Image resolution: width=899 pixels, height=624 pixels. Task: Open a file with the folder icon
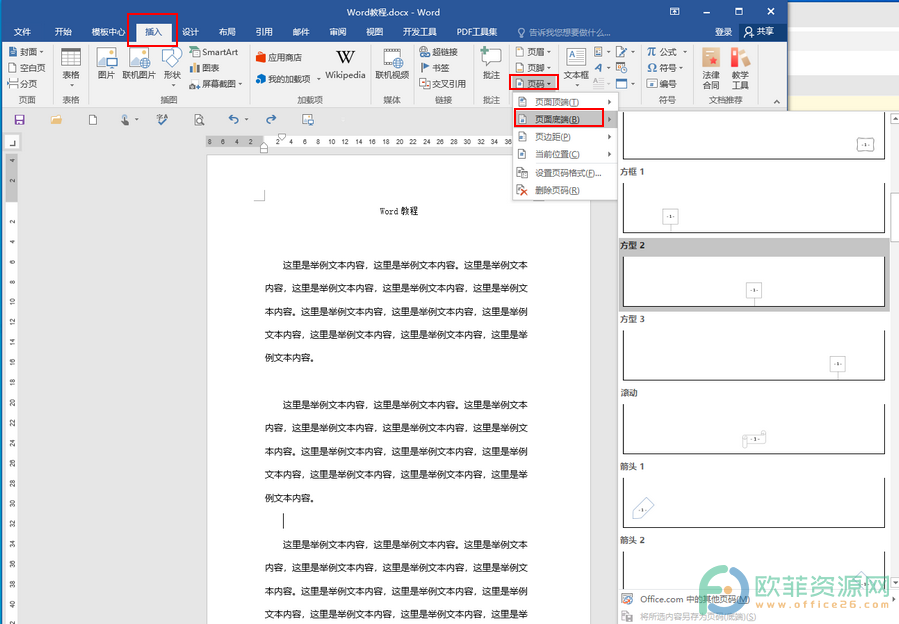(x=56, y=119)
